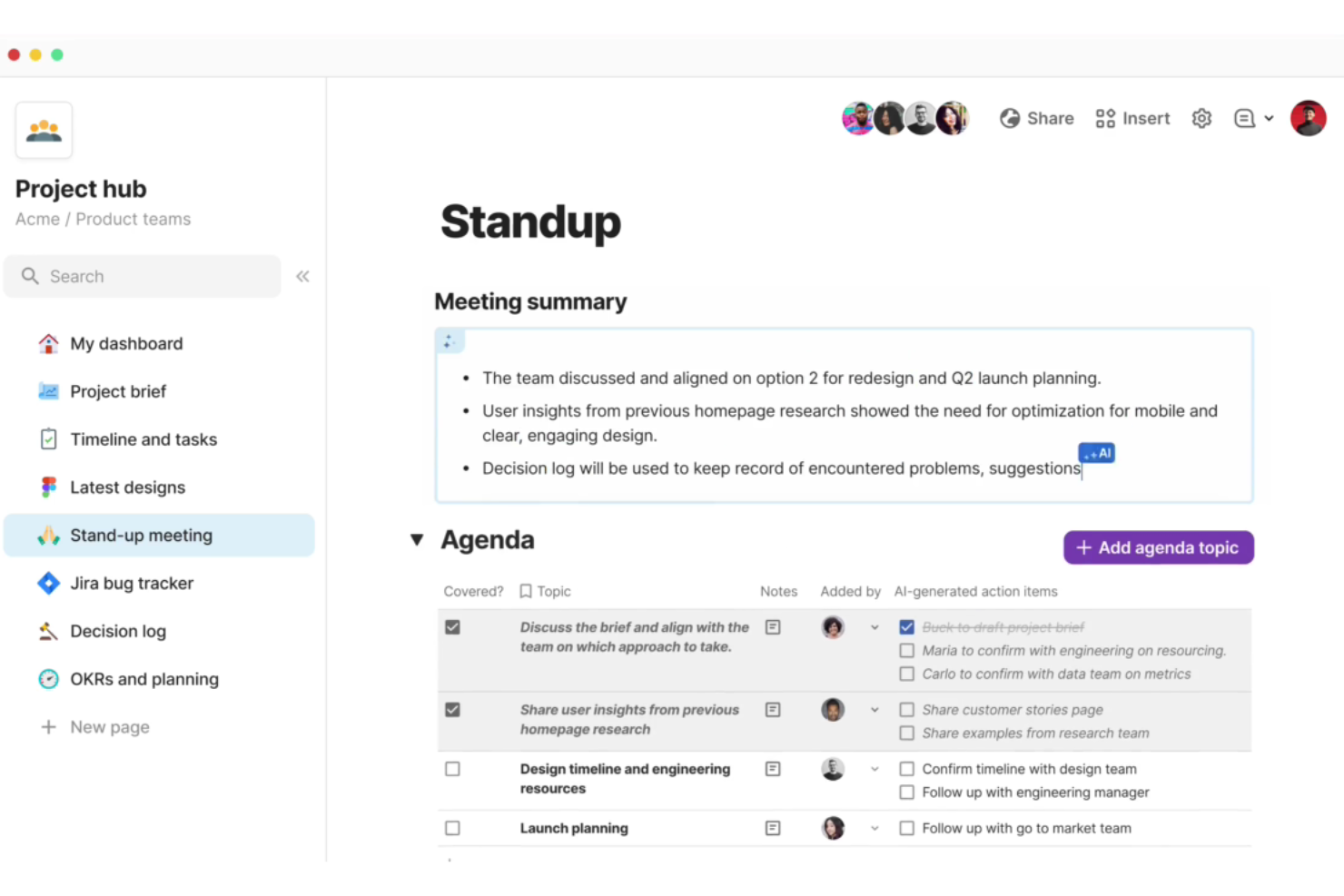Viewport: 1344px width, 896px height.
Task: Click the blue AI cursor badge
Action: [x=1097, y=453]
